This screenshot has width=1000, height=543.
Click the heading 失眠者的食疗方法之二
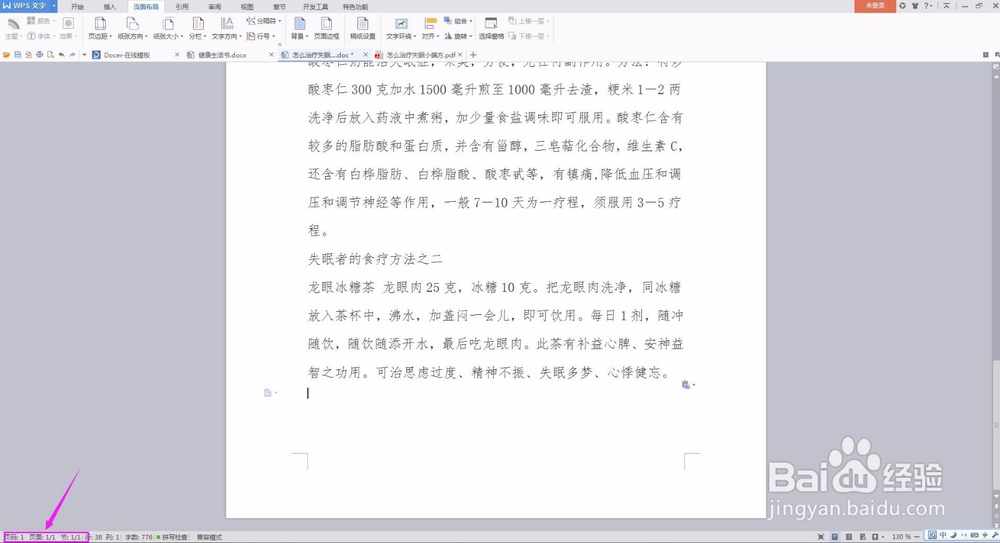pyautogui.click(x=375, y=259)
